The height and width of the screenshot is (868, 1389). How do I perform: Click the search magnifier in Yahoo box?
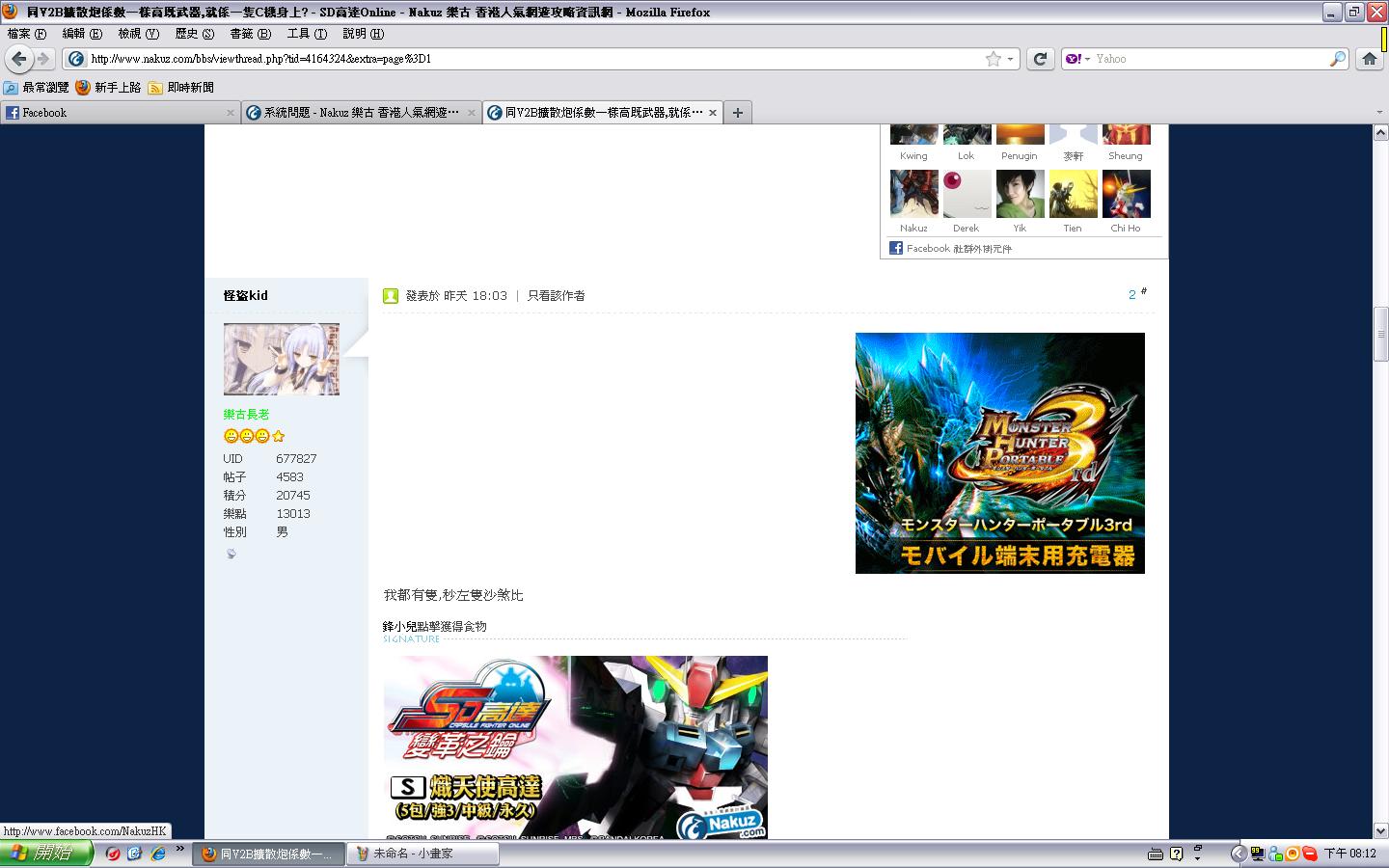click(x=1337, y=59)
